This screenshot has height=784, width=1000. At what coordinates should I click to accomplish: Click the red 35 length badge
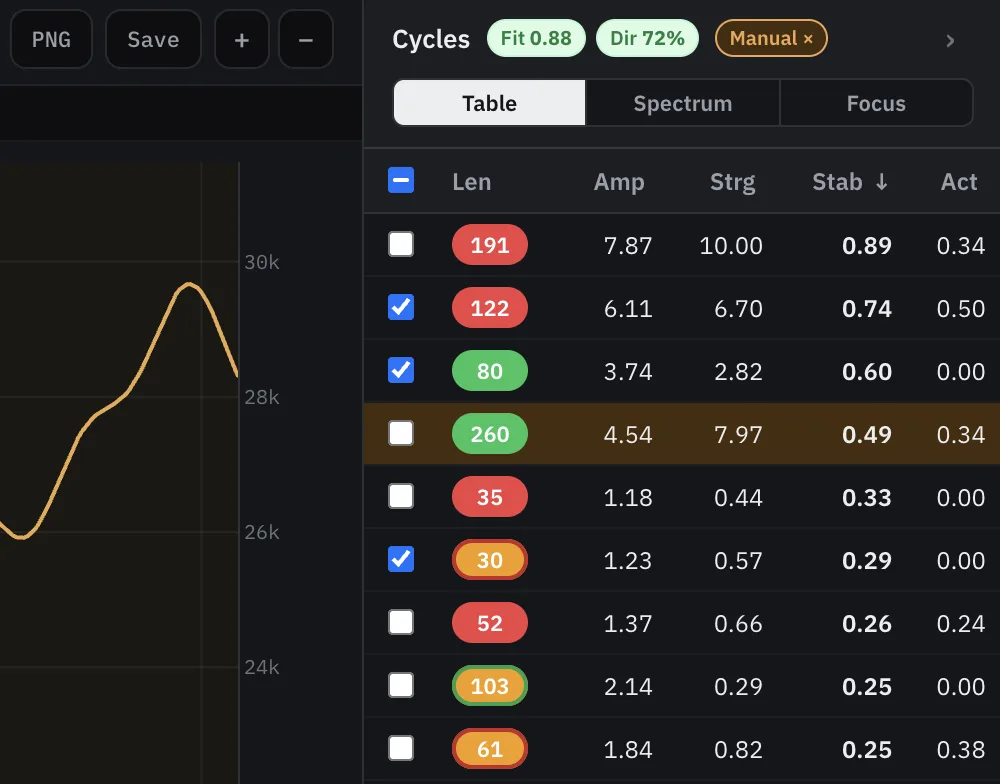click(x=490, y=497)
